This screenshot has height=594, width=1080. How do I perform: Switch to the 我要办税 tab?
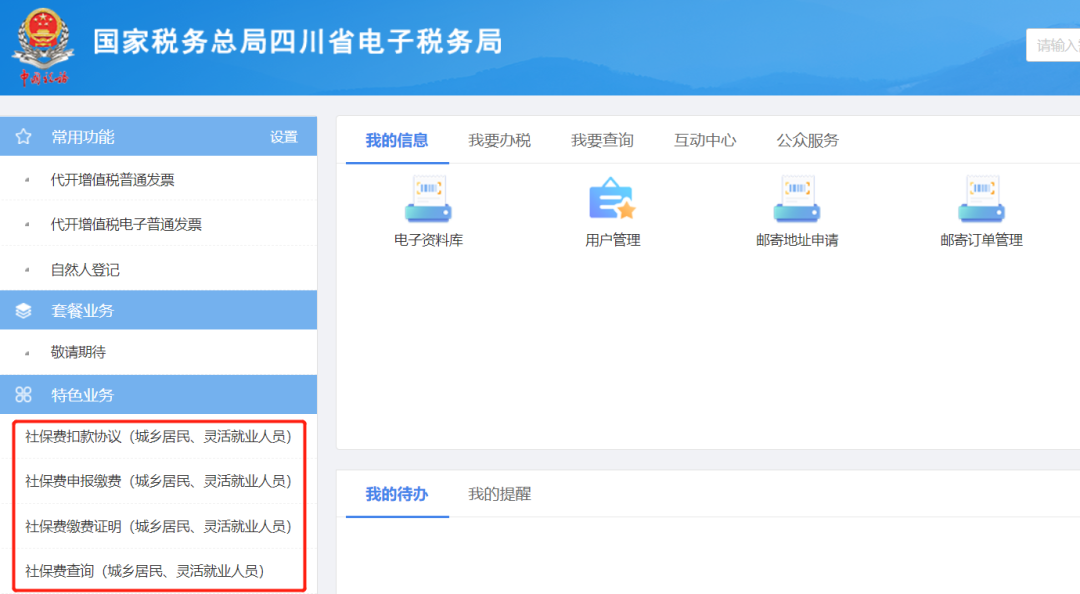(499, 141)
